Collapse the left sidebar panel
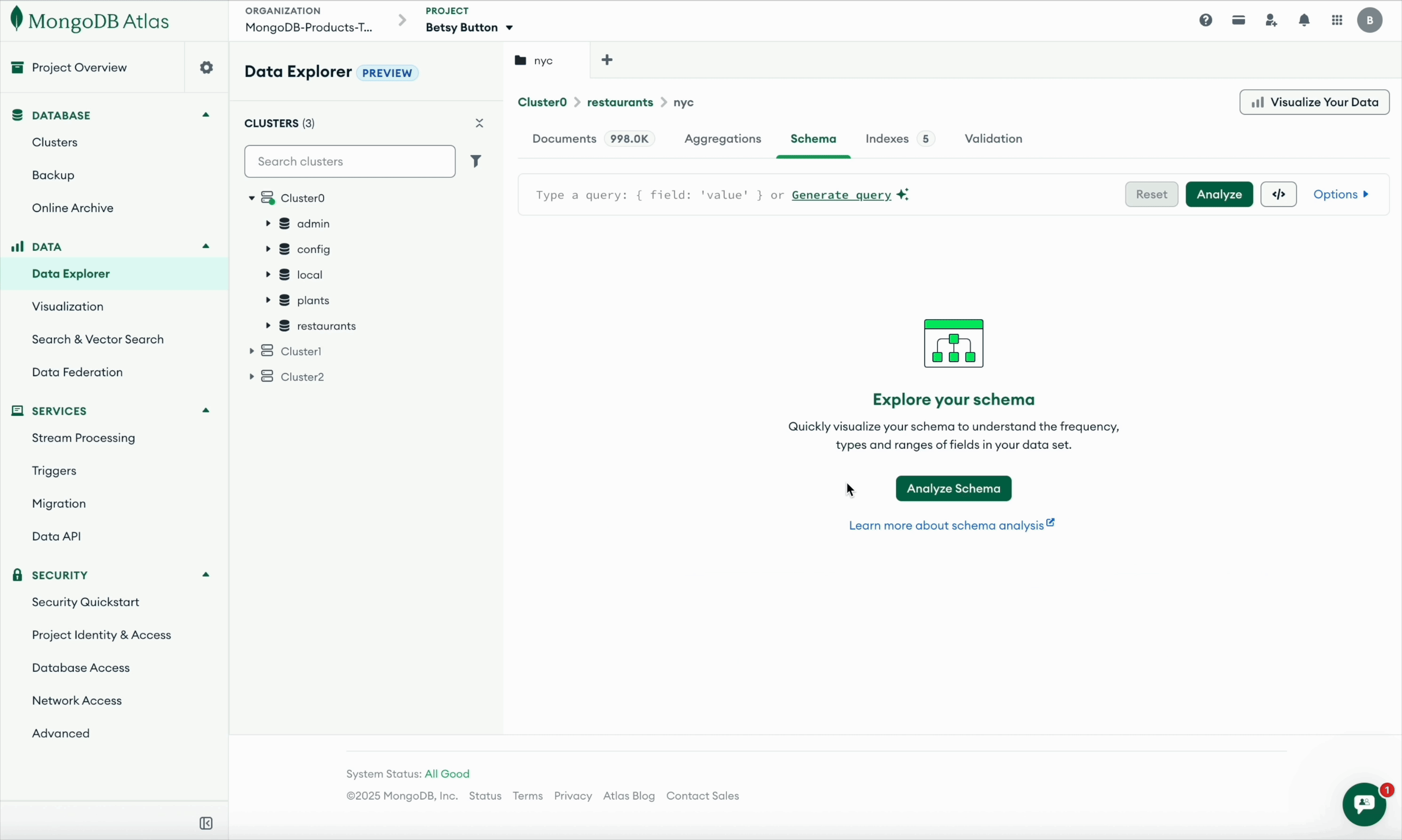This screenshot has height=840, width=1402. [x=206, y=824]
